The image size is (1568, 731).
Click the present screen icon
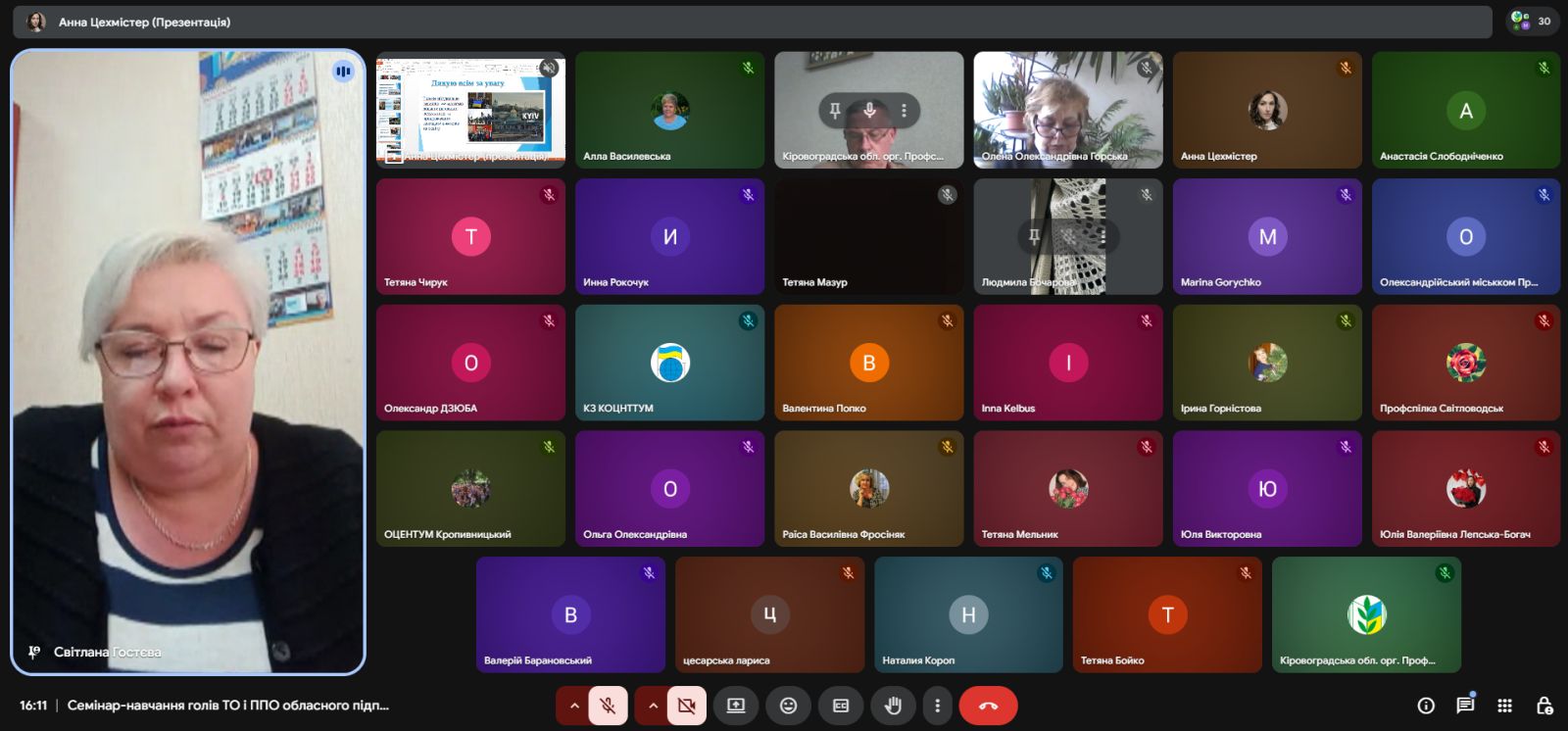point(736,706)
